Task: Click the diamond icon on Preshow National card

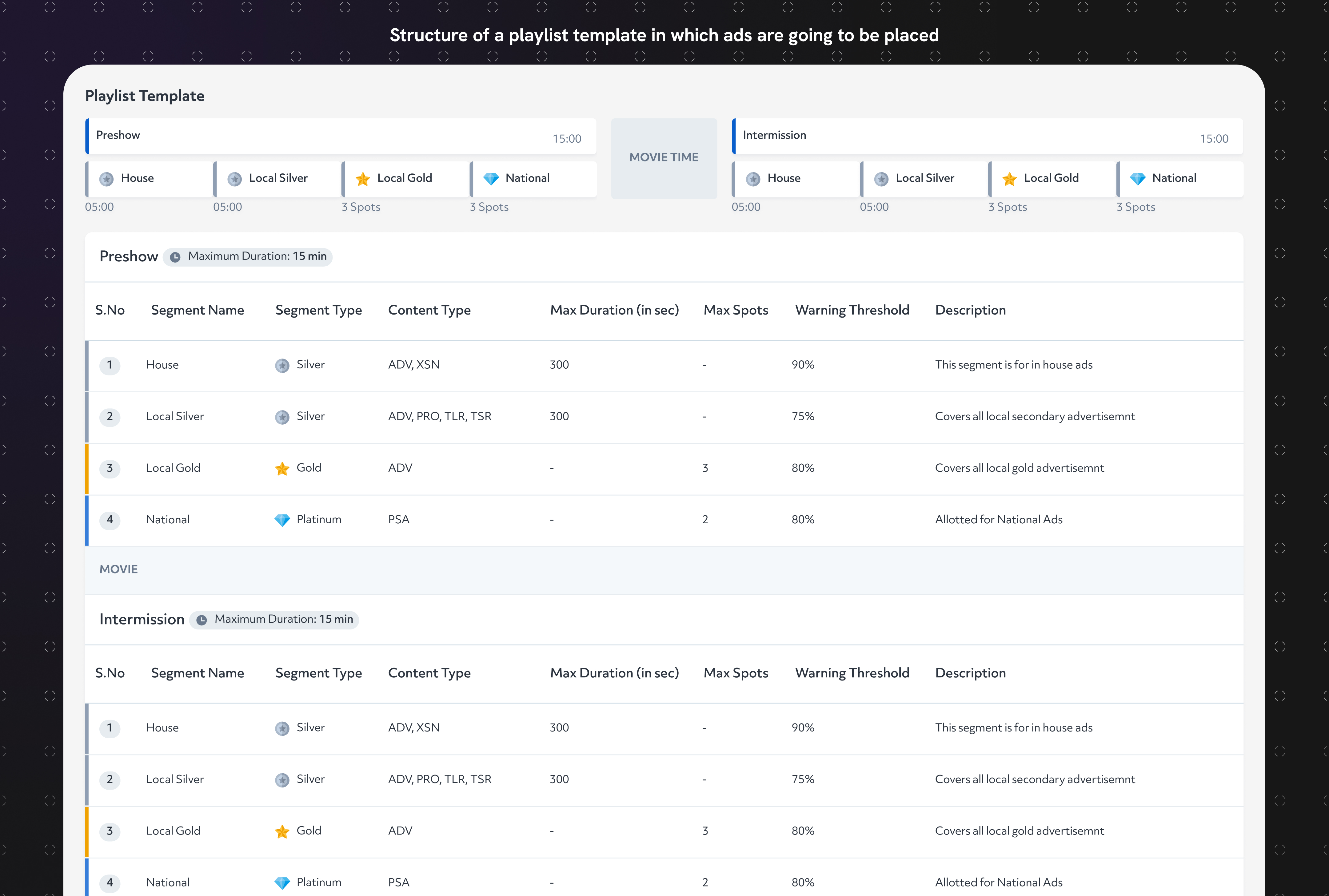Action: tap(490, 179)
